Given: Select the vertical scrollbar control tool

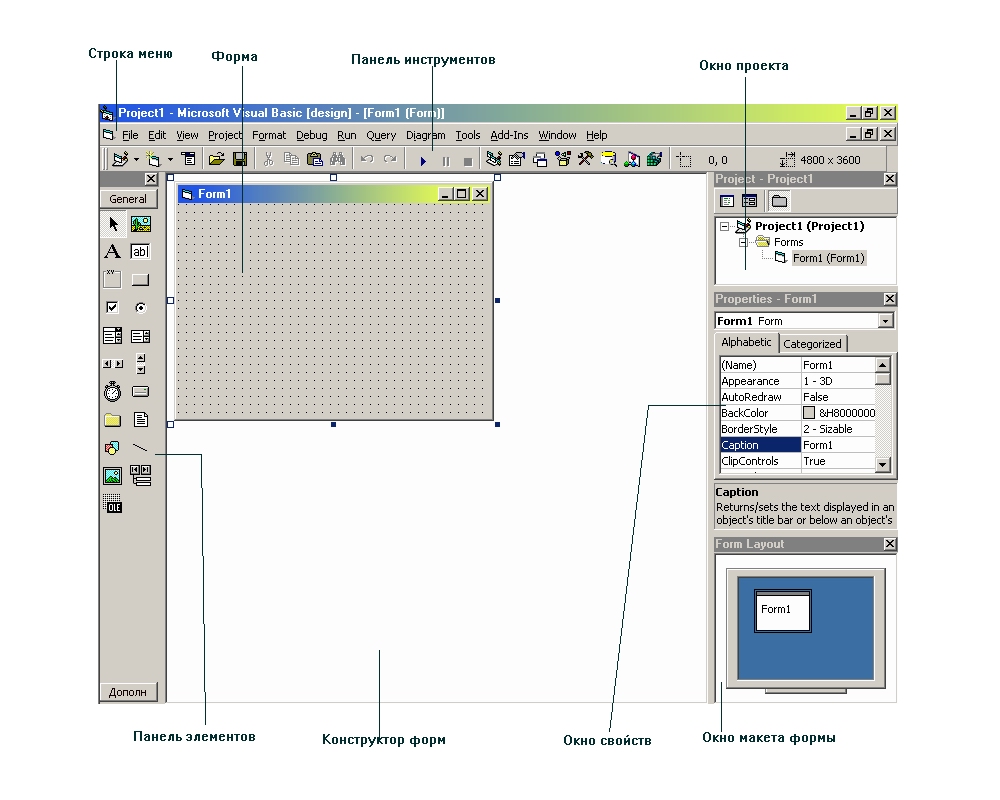Looking at the screenshot, I should (x=141, y=364).
